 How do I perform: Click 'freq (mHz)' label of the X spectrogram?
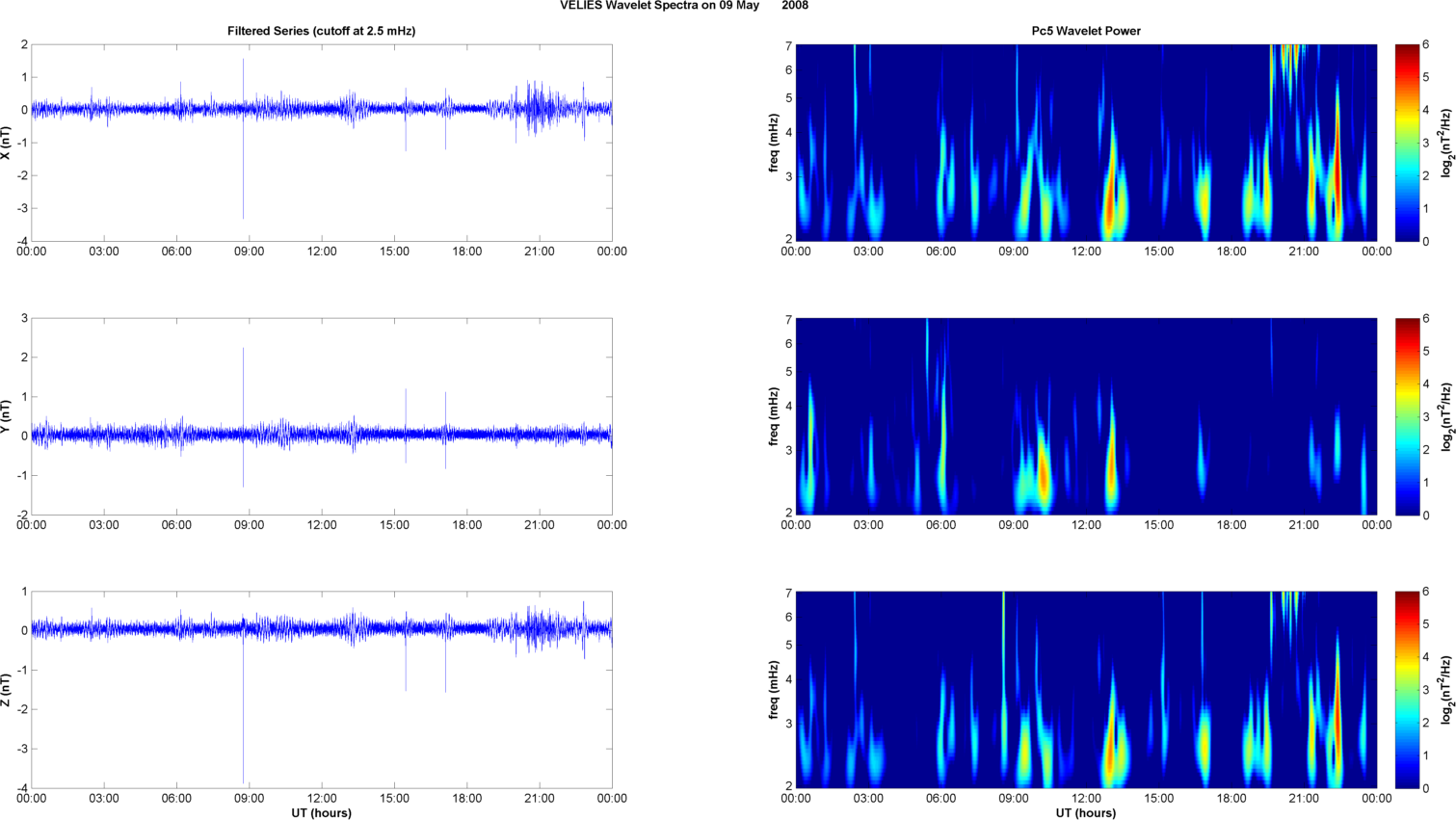coord(773,143)
